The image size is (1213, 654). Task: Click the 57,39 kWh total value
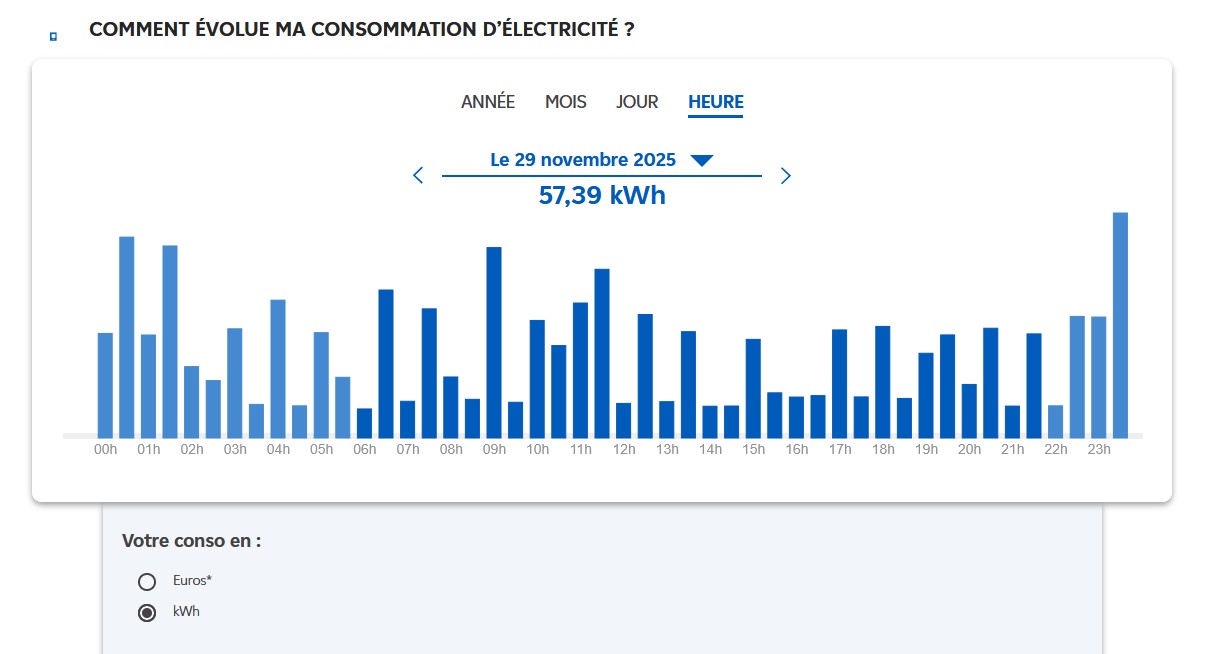602,195
